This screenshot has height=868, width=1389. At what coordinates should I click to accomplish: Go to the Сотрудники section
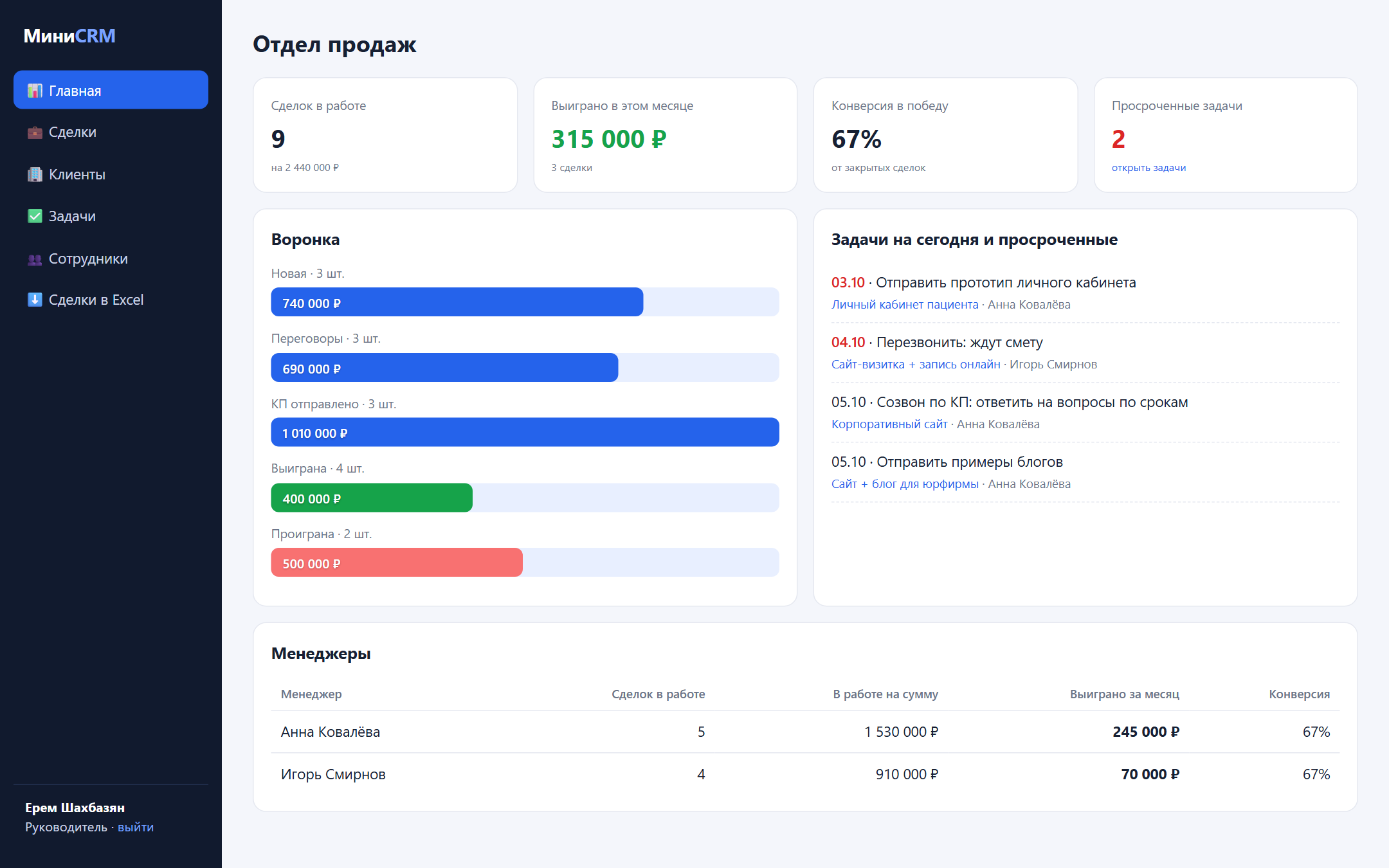coord(111,258)
